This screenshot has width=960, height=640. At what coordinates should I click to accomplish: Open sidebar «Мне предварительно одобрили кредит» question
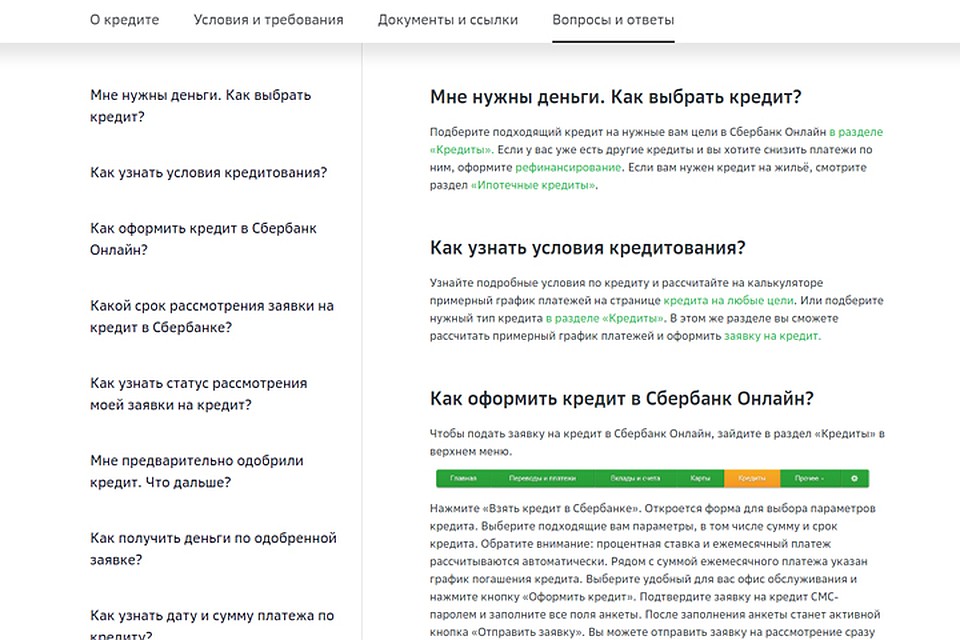[197, 471]
